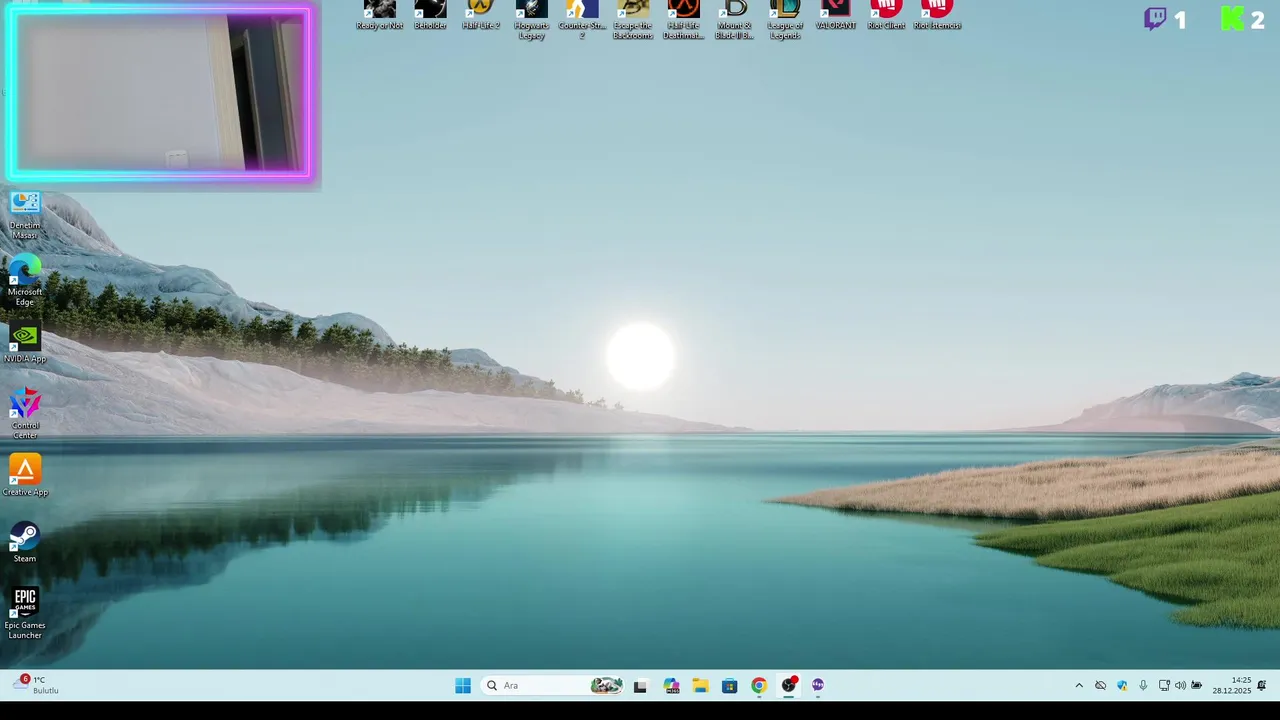Open the purple chat app taskbar icon
Image resolution: width=1280 pixels, height=720 pixels.
coord(818,685)
